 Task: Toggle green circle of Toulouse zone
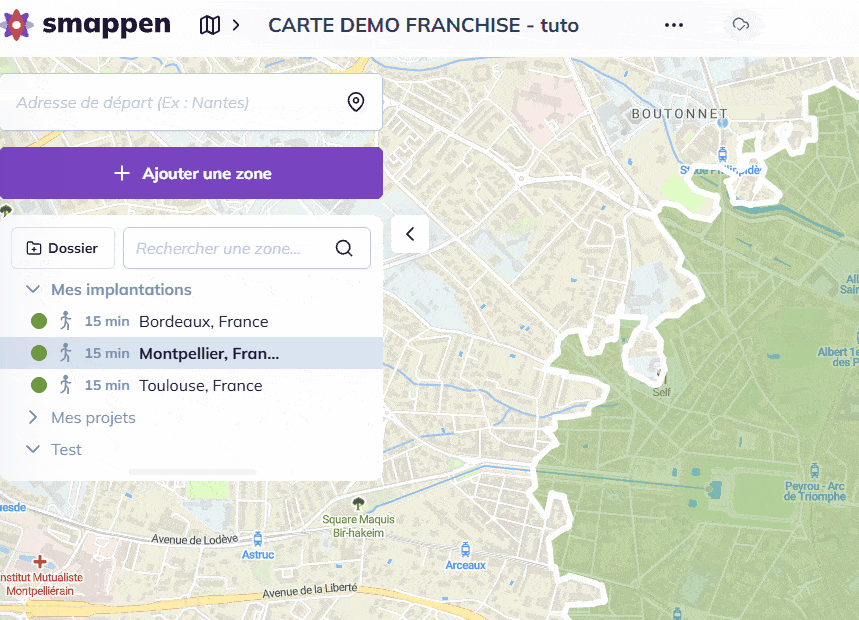click(39, 385)
